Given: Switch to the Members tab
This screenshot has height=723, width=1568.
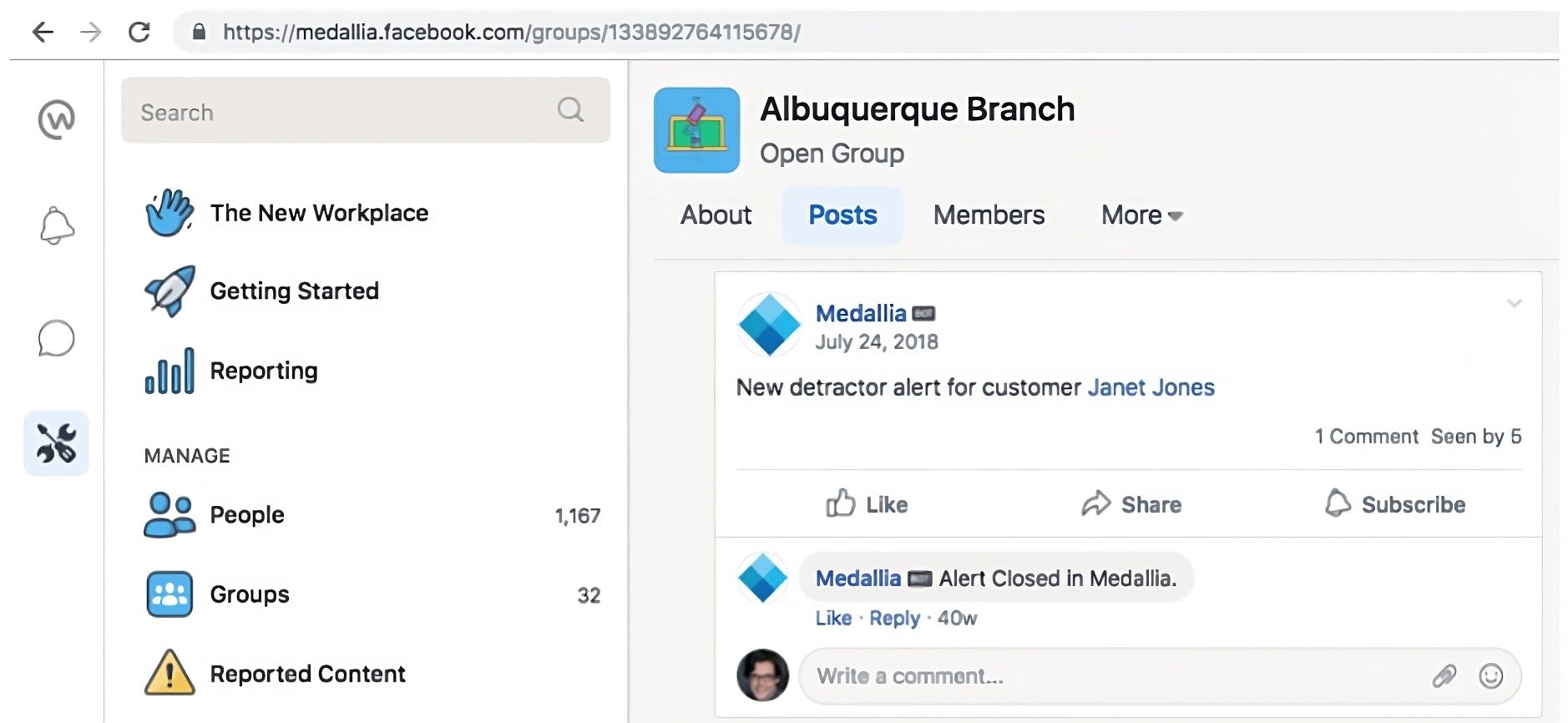Looking at the screenshot, I should coord(989,215).
